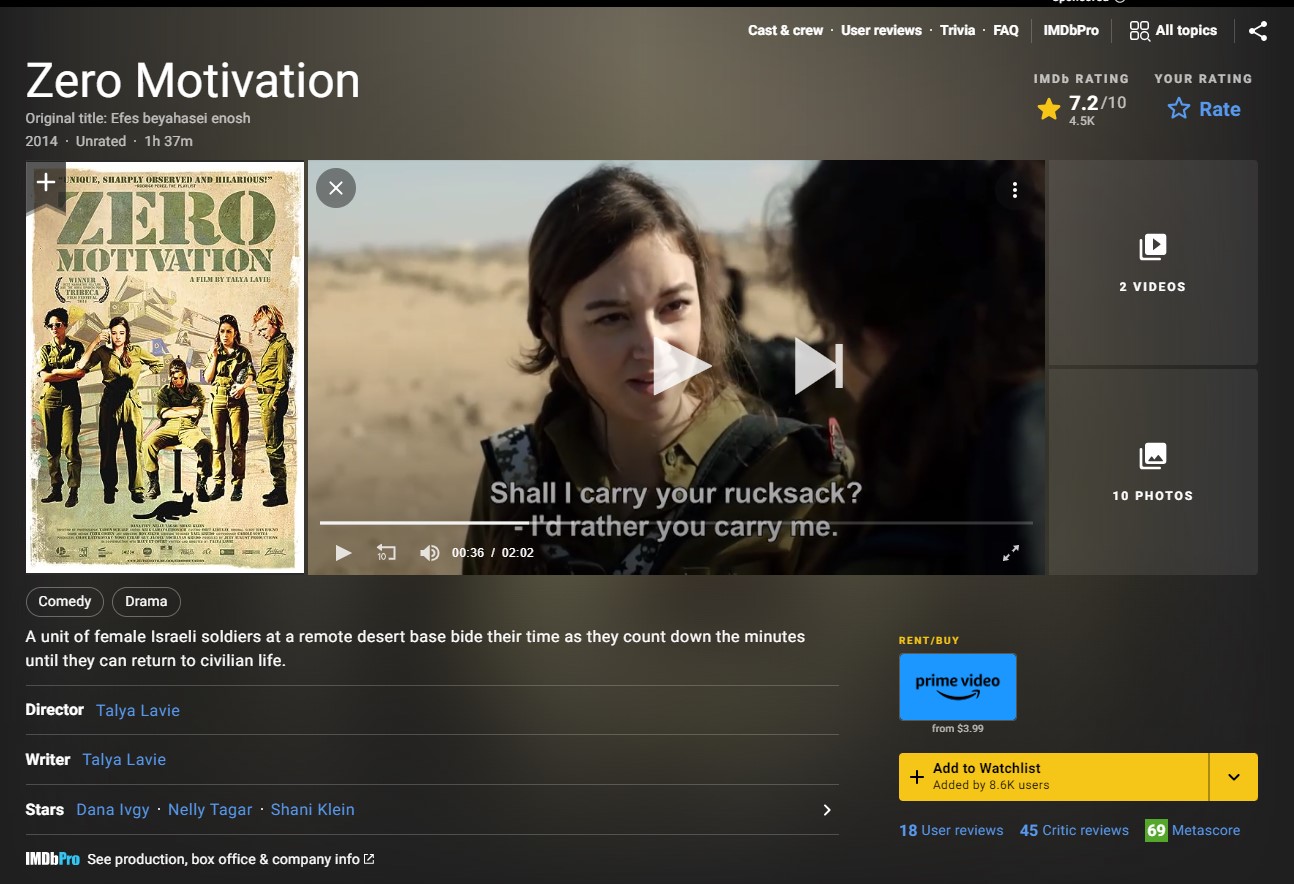The height and width of the screenshot is (884, 1294).
Task: Close the trailer with the X button
Action: pyautogui.click(x=335, y=188)
